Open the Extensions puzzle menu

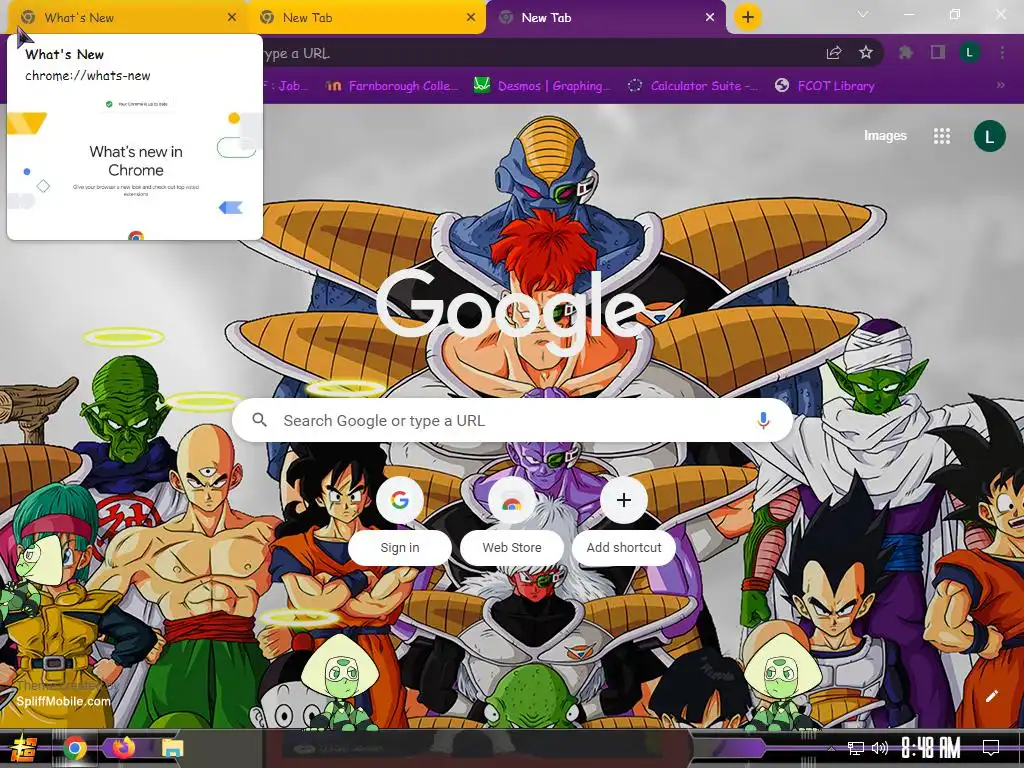pyautogui.click(x=905, y=53)
